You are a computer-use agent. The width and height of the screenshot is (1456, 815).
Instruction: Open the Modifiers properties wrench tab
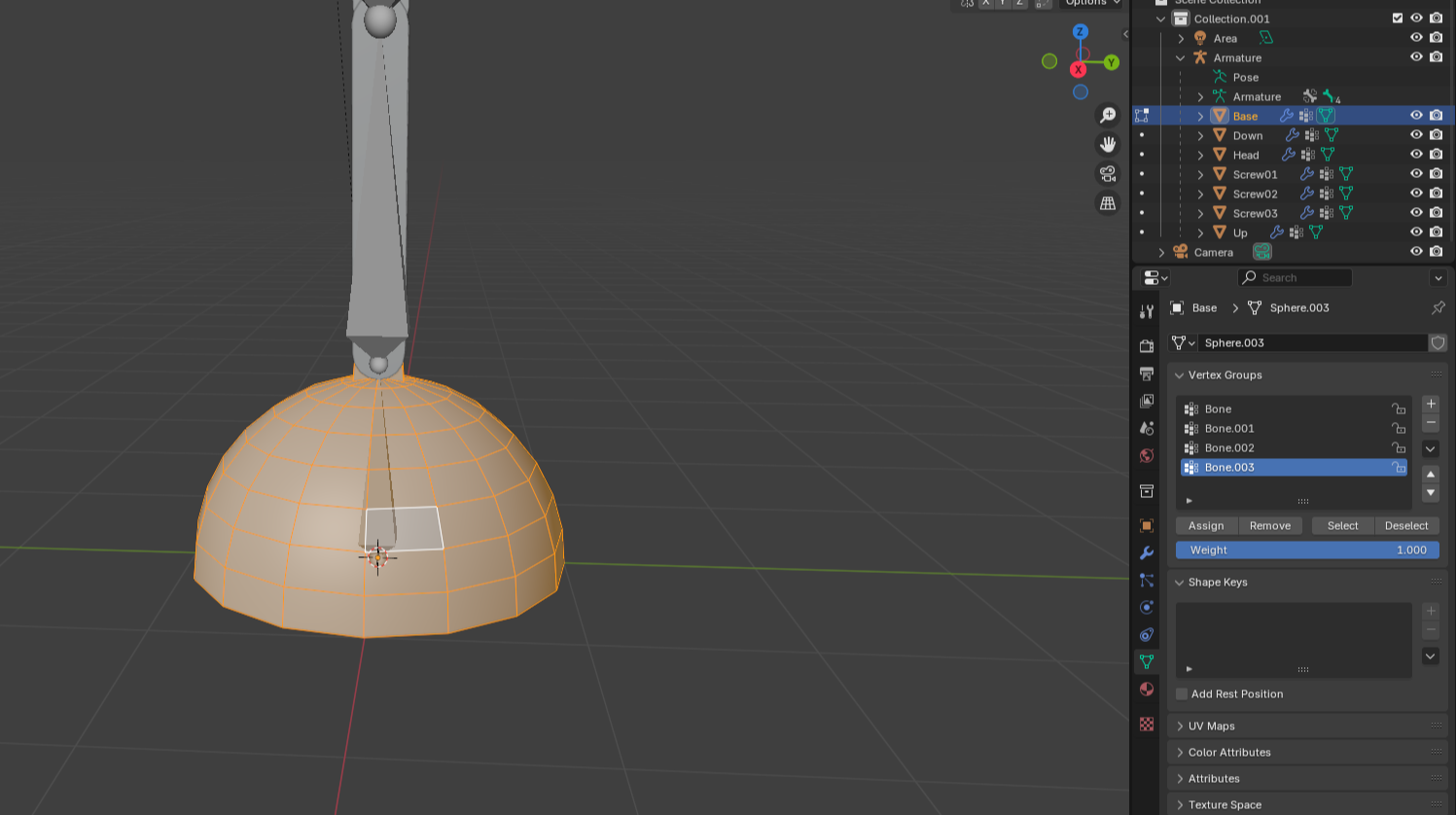click(1147, 552)
